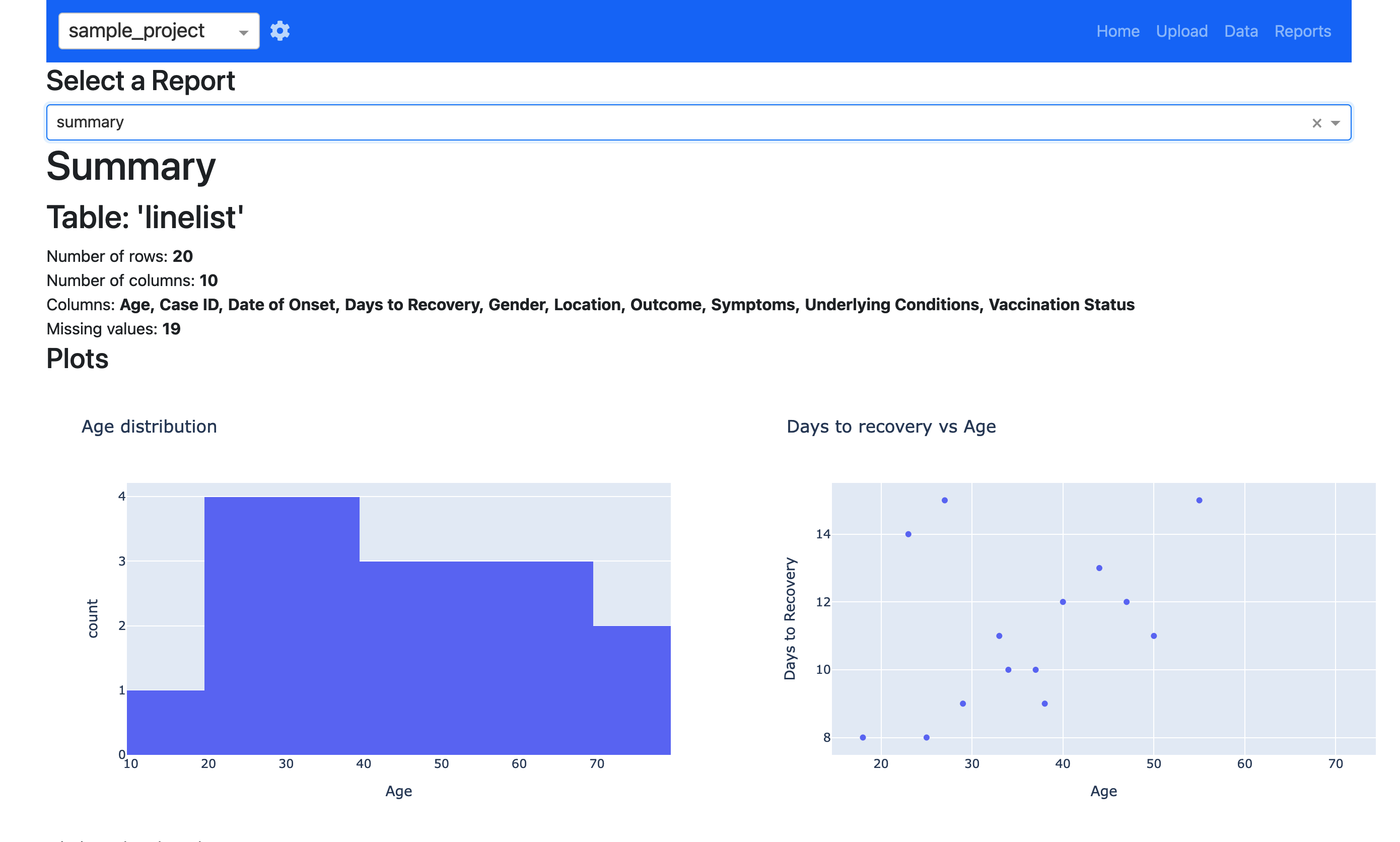
Task: Navigate to the Data tab
Action: click(1240, 31)
